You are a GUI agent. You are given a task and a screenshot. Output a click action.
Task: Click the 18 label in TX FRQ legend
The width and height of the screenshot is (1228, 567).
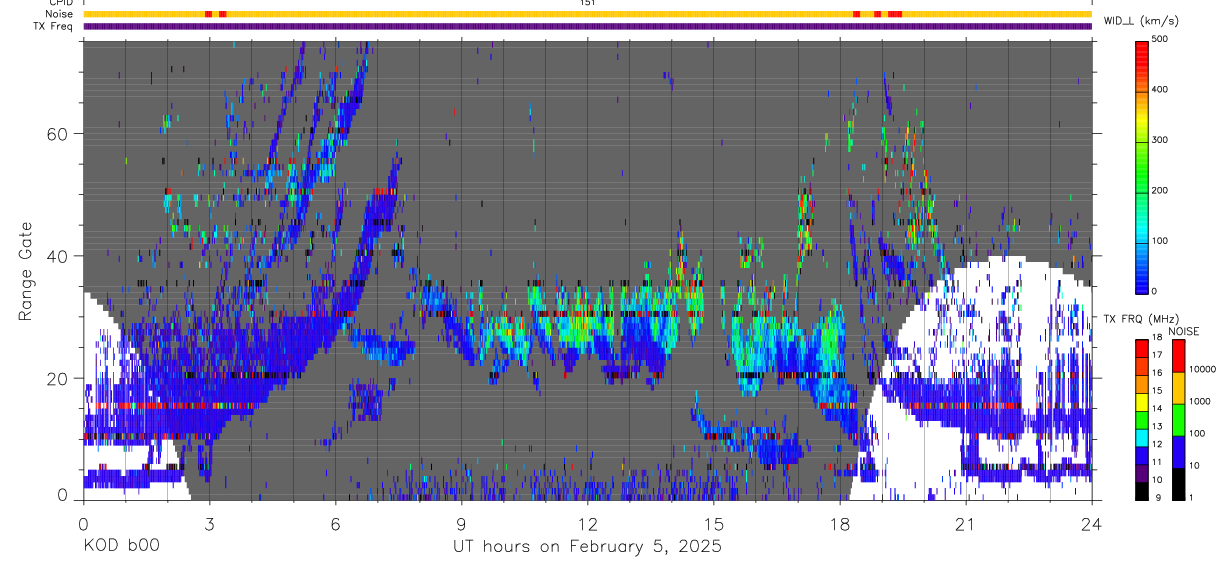click(1157, 338)
